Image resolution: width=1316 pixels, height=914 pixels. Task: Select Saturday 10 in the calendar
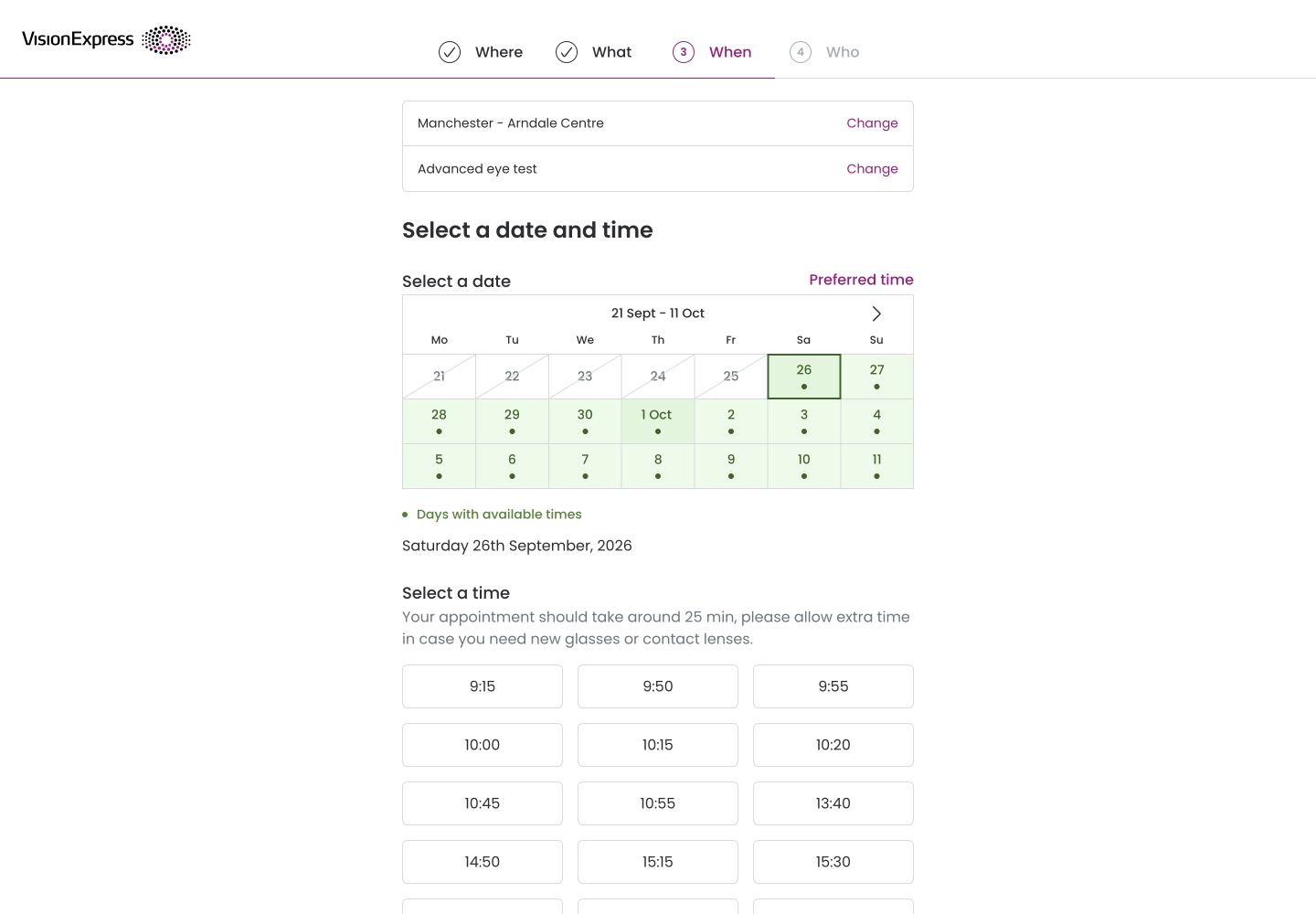point(804,466)
